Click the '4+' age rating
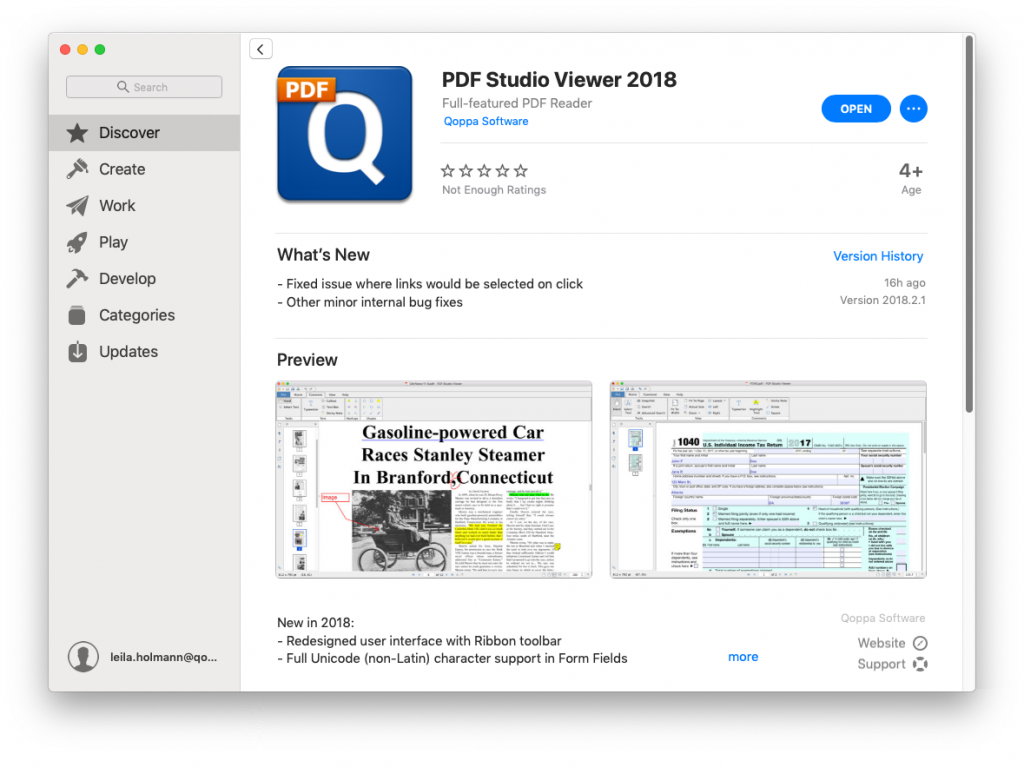The image size is (1024, 774). (x=910, y=171)
